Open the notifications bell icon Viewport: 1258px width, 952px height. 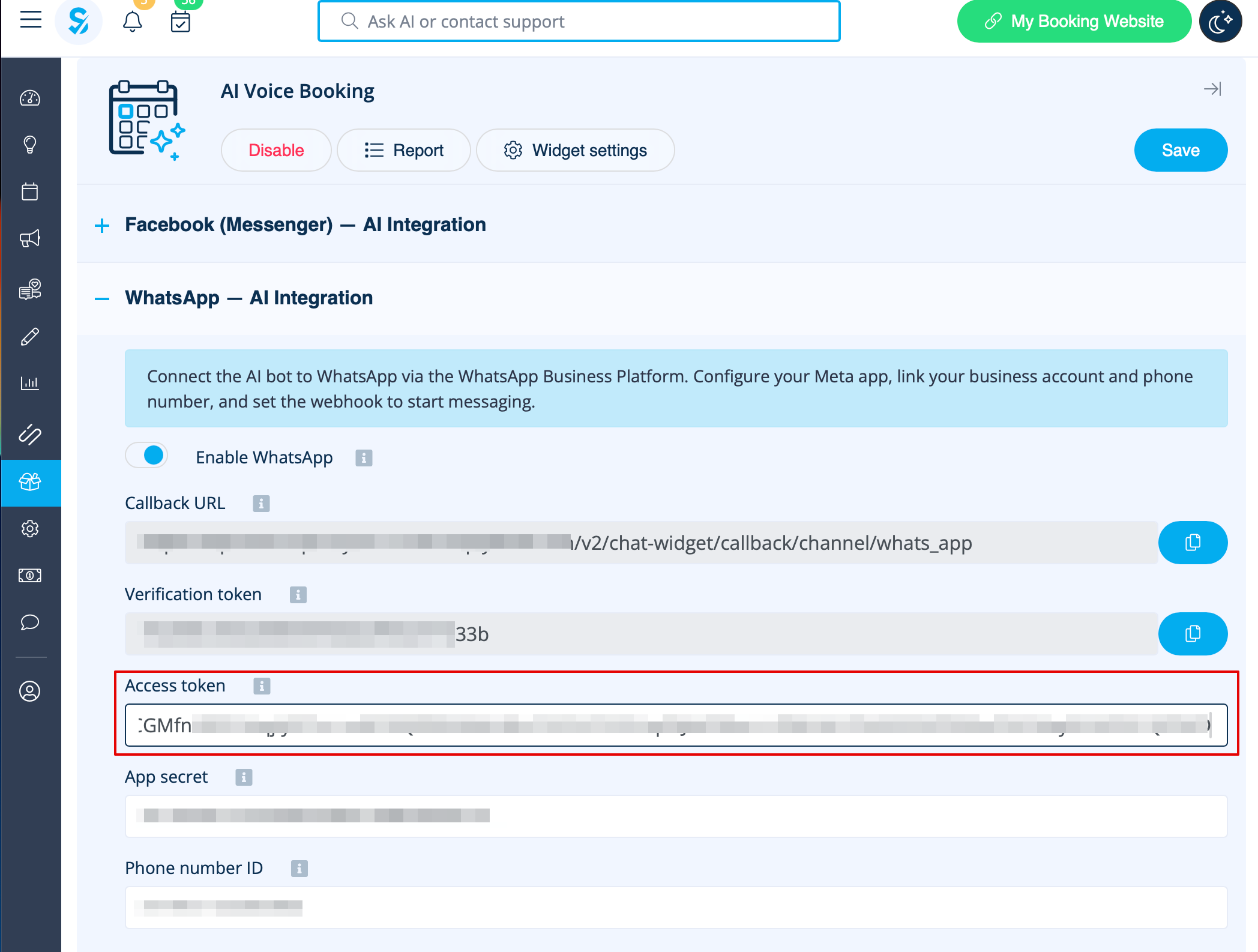(132, 22)
